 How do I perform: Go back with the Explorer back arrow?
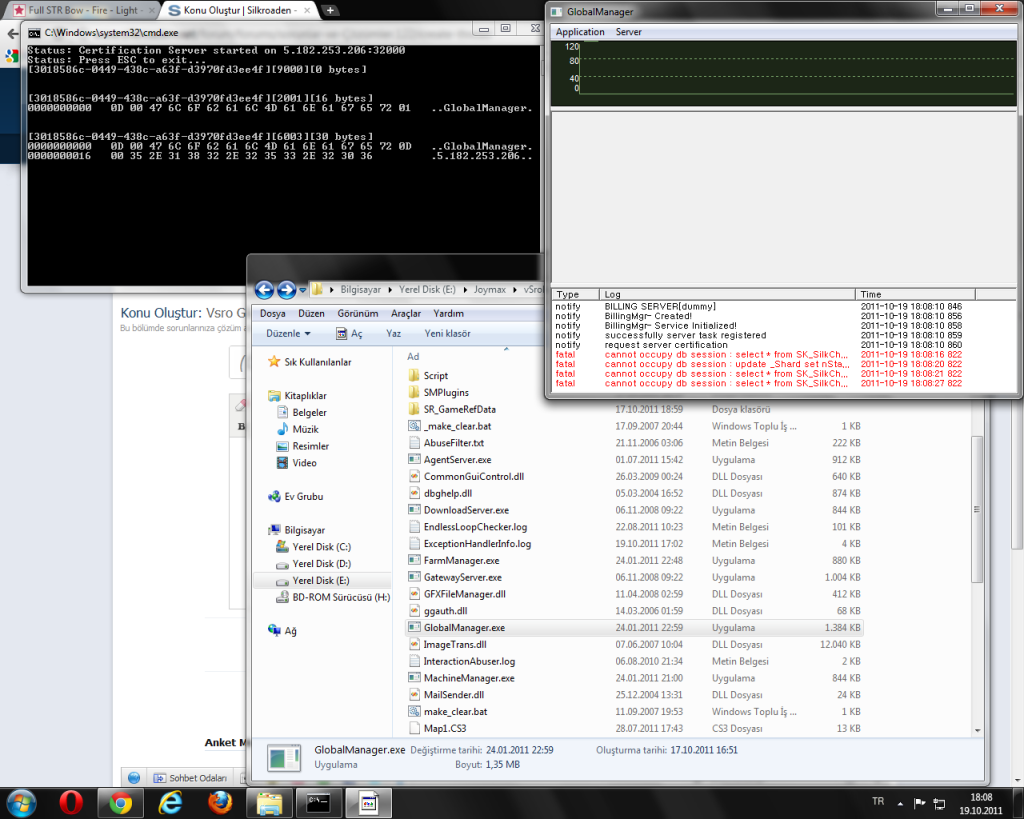(x=264, y=289)
